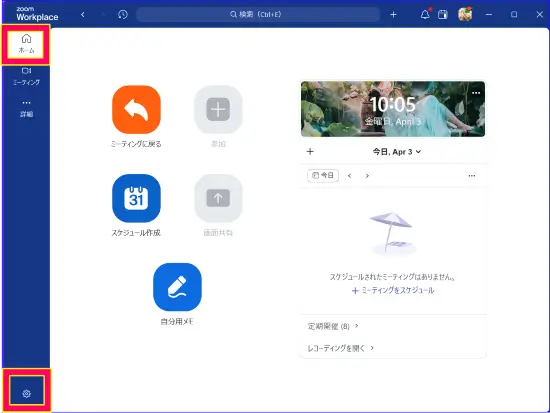This screenshot has height=413, width=550.
Task: Go to previous day with the left chevron
Action: click(x=349, y=175)
